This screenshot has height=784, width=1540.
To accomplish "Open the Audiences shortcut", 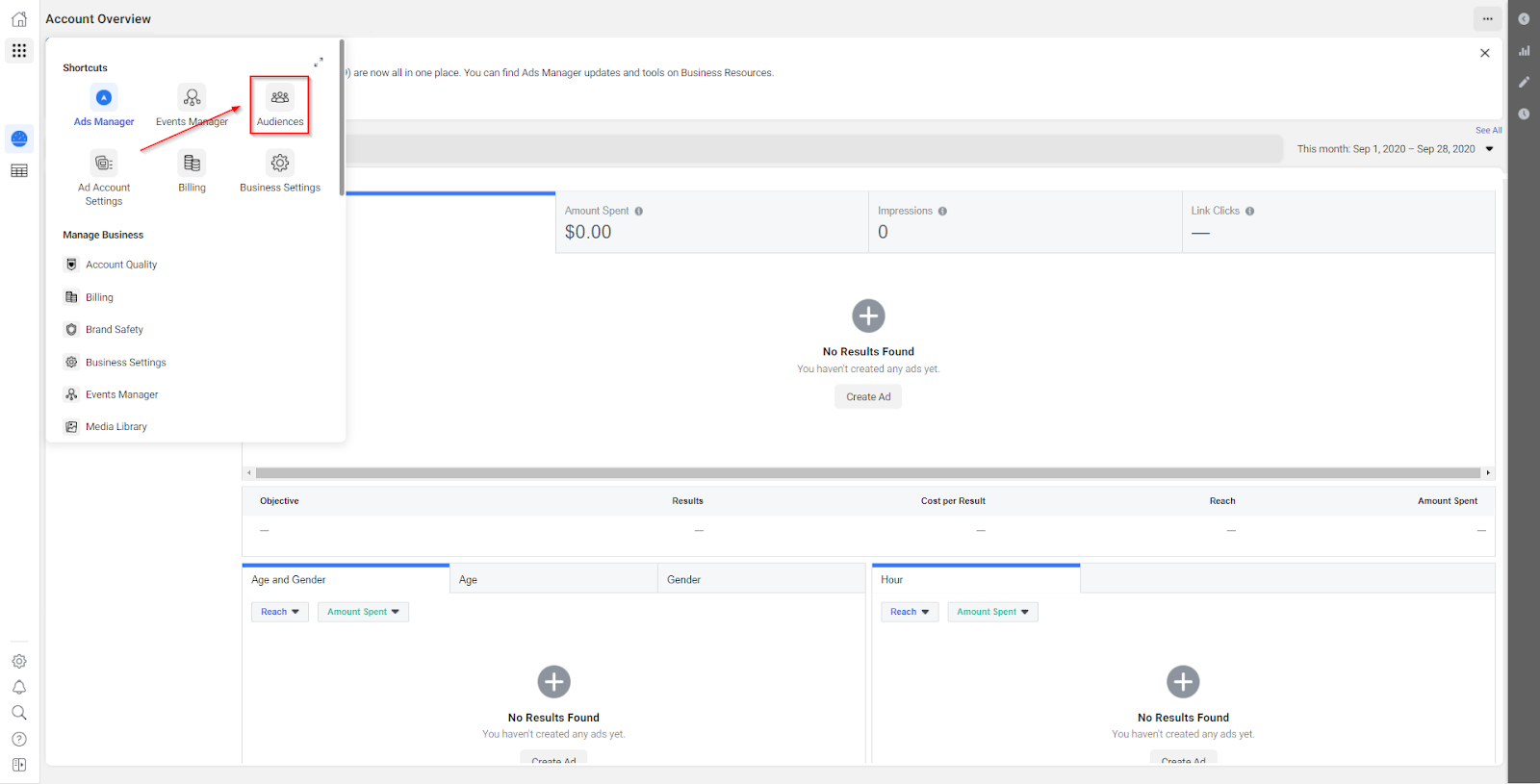I will [x=280, y=106].
